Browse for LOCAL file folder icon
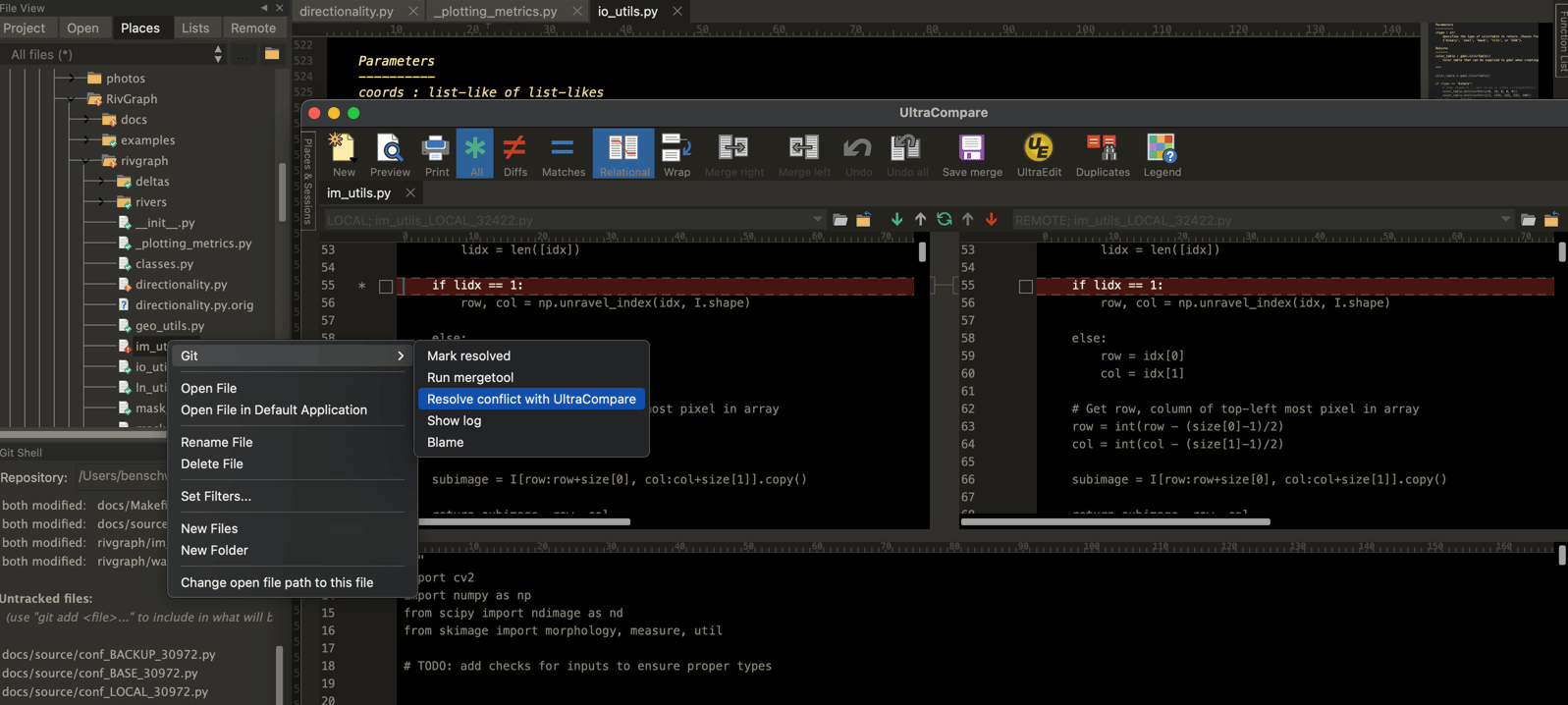Viewport: 1568px width, 705px height. click(840, 220)
